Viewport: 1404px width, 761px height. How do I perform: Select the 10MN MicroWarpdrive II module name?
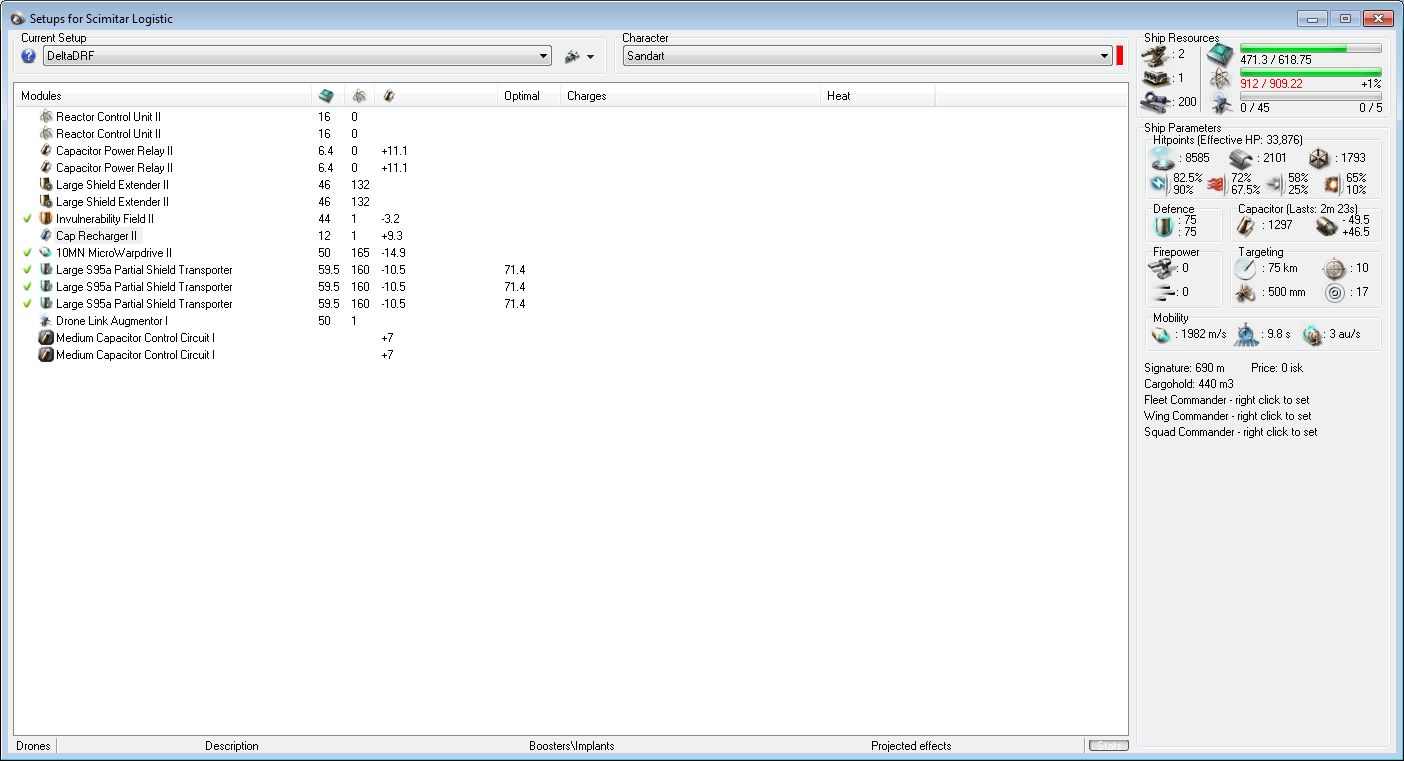click(114, 253)
